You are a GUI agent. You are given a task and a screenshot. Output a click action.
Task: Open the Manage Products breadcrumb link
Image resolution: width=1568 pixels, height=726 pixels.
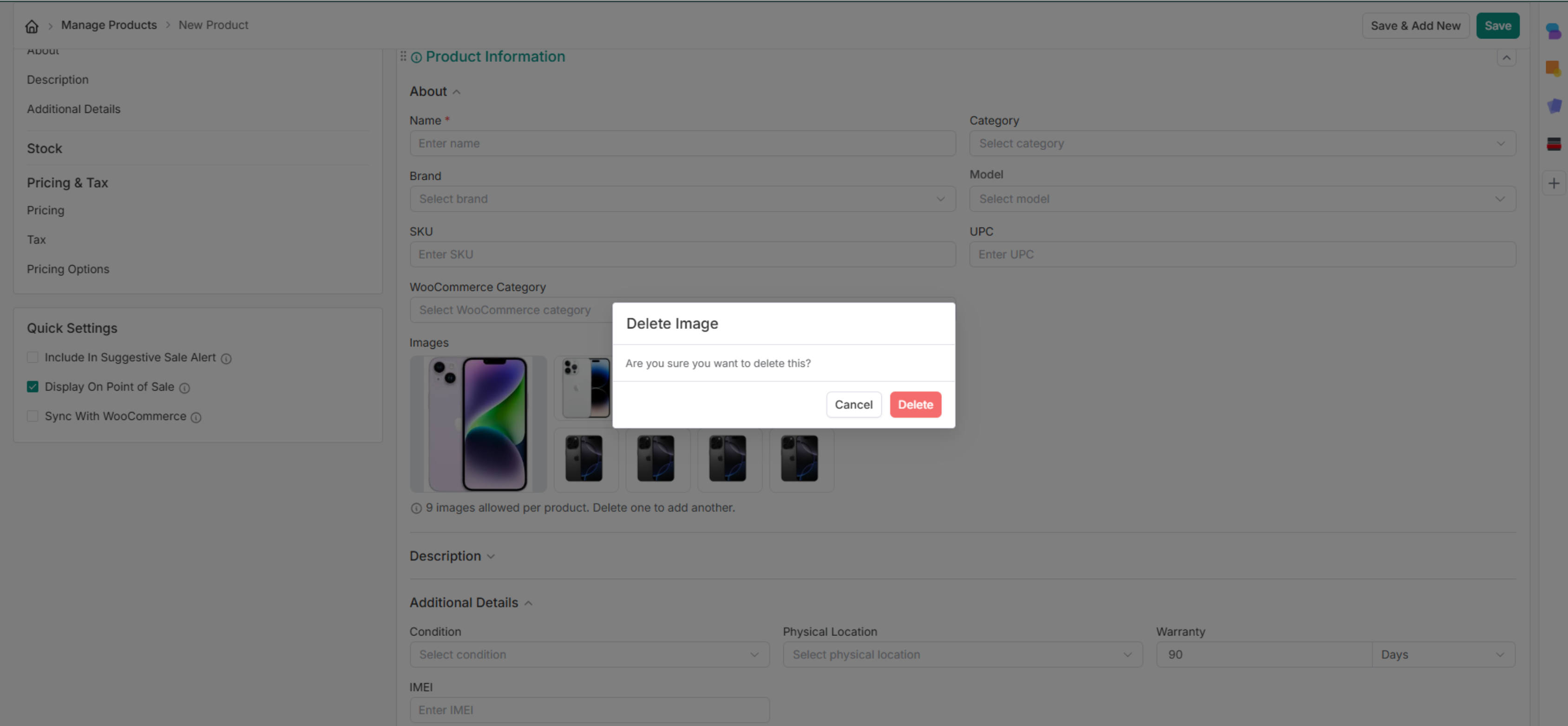pyautogui.click(x=109, y=25)
